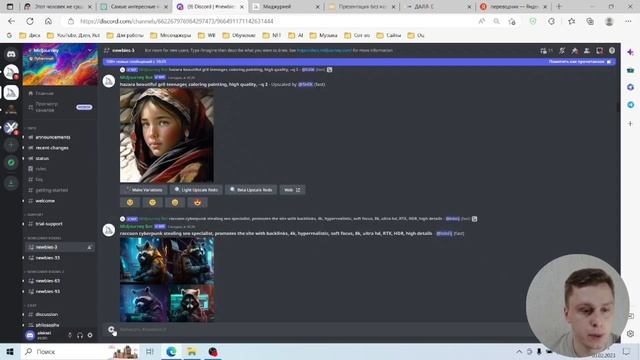Click the heart-eyes emoji reaction

(x=198, y=202)
